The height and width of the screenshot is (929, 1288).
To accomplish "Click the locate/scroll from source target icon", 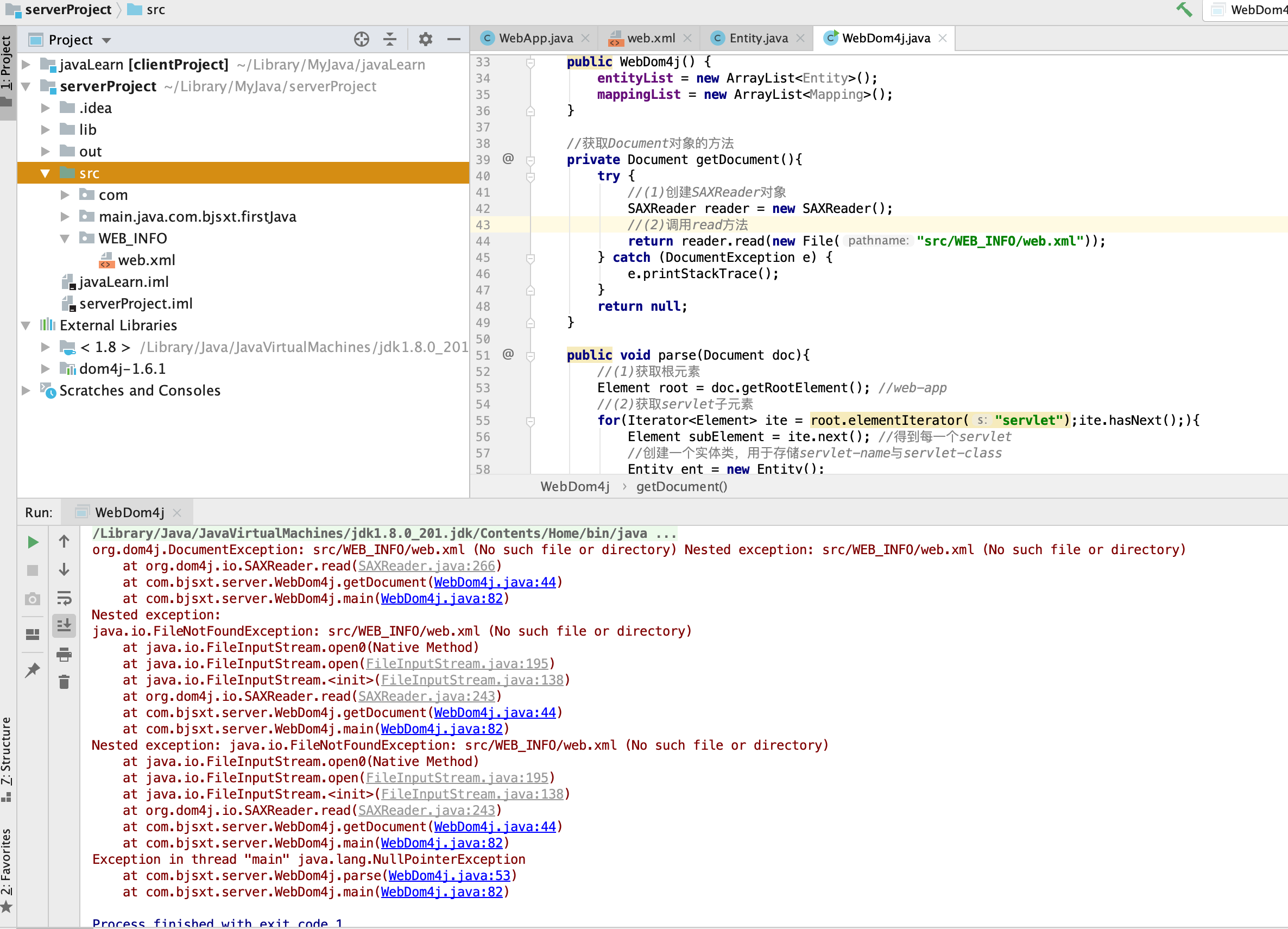I will [x=361, y=39].
